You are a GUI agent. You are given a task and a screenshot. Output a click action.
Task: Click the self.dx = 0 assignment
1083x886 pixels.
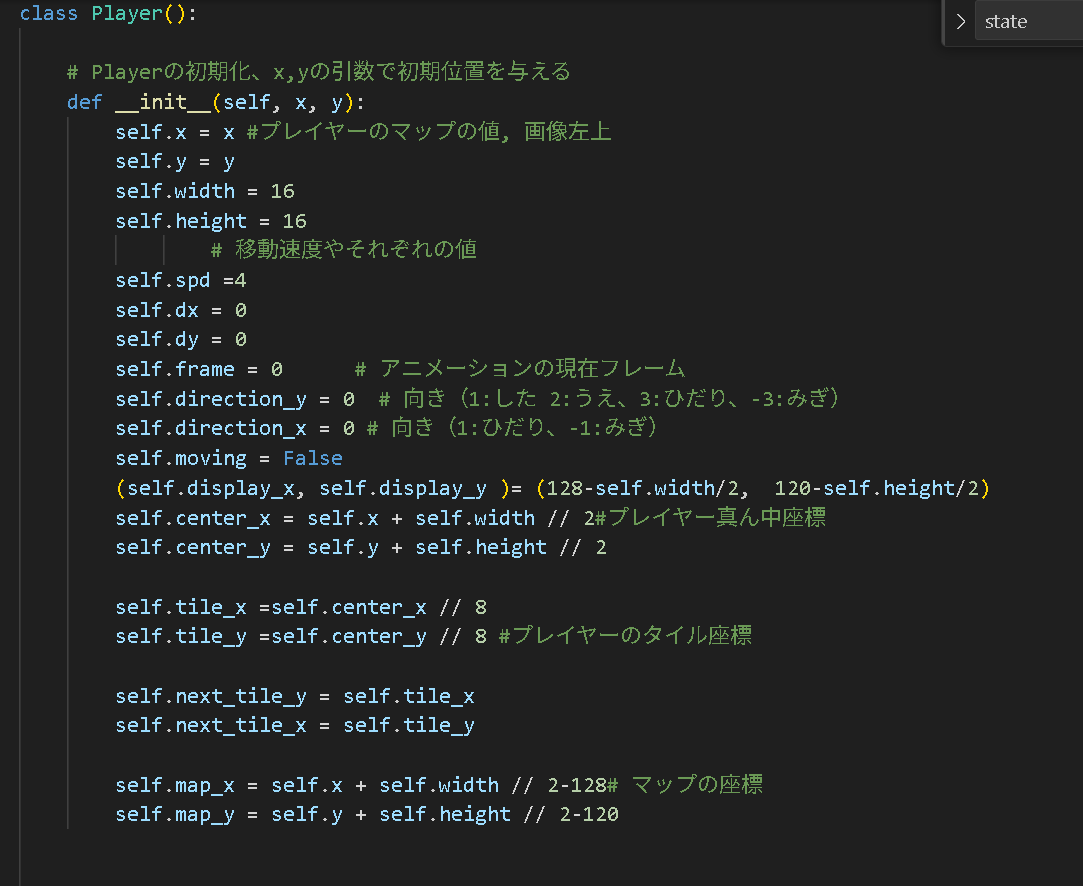pos(181,310)
